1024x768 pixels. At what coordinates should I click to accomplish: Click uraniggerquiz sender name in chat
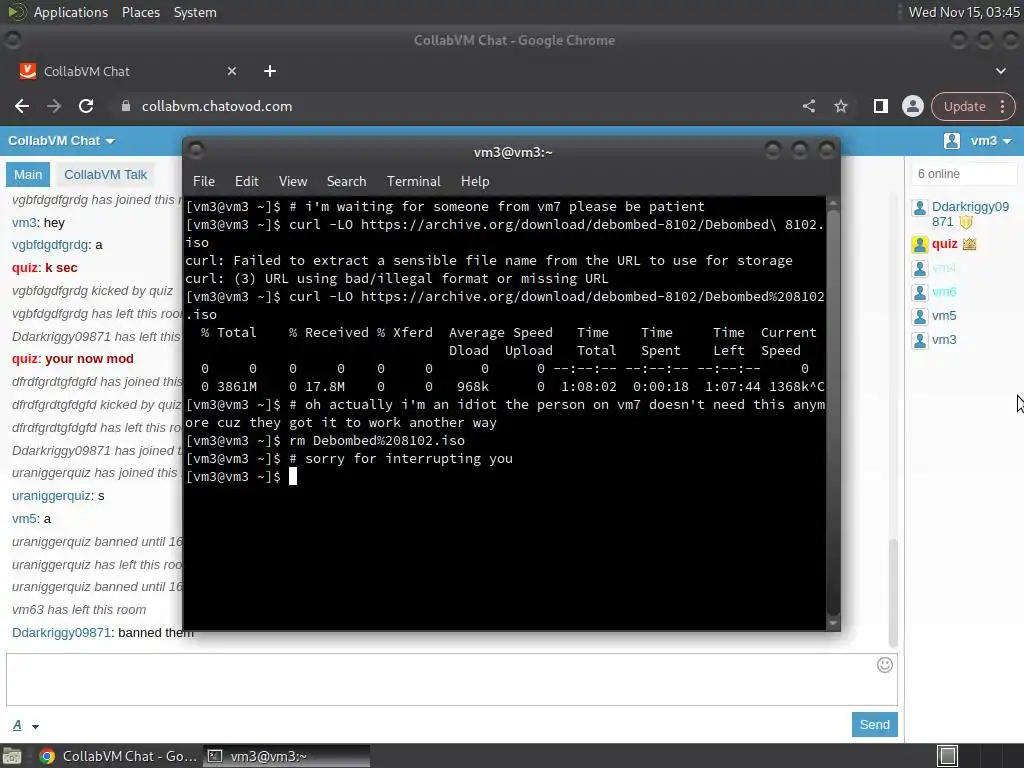coord(51,496)
